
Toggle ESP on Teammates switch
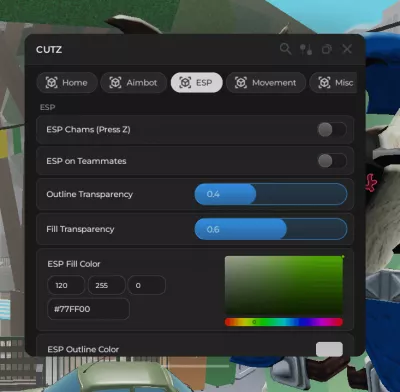pos(332,161)
